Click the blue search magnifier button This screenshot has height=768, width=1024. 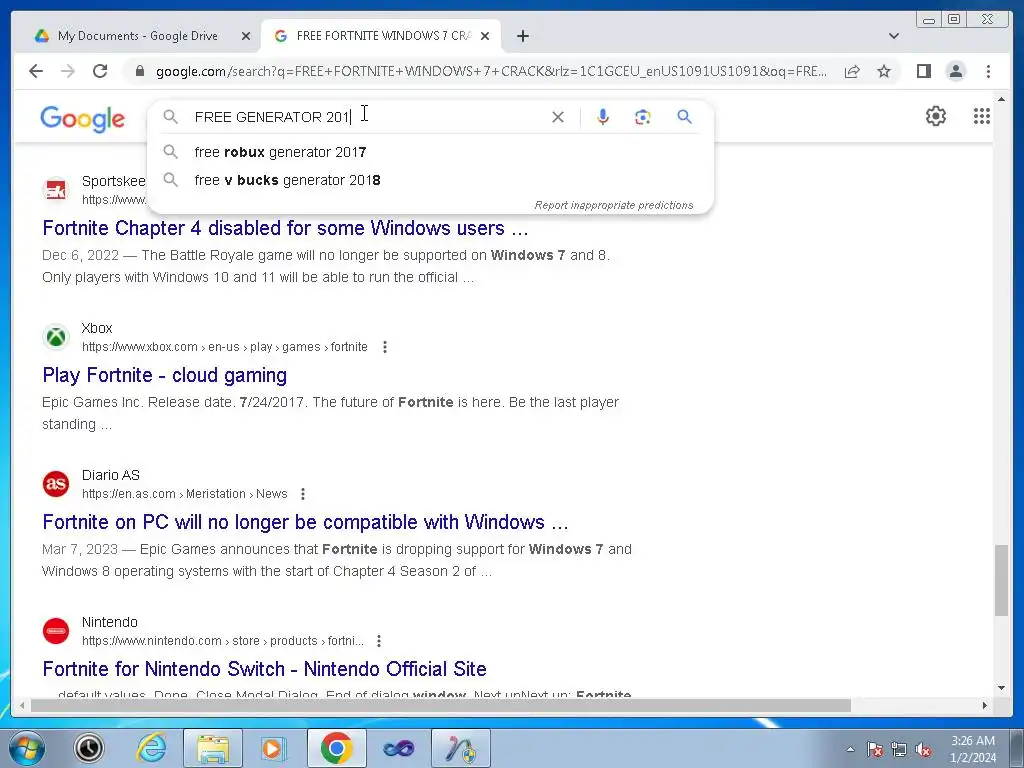click(684, 117)
